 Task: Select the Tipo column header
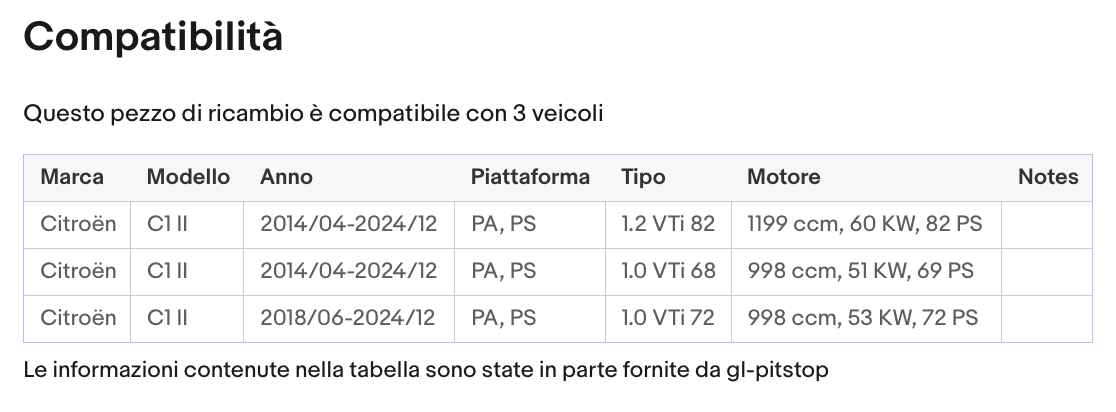point(643,177)
